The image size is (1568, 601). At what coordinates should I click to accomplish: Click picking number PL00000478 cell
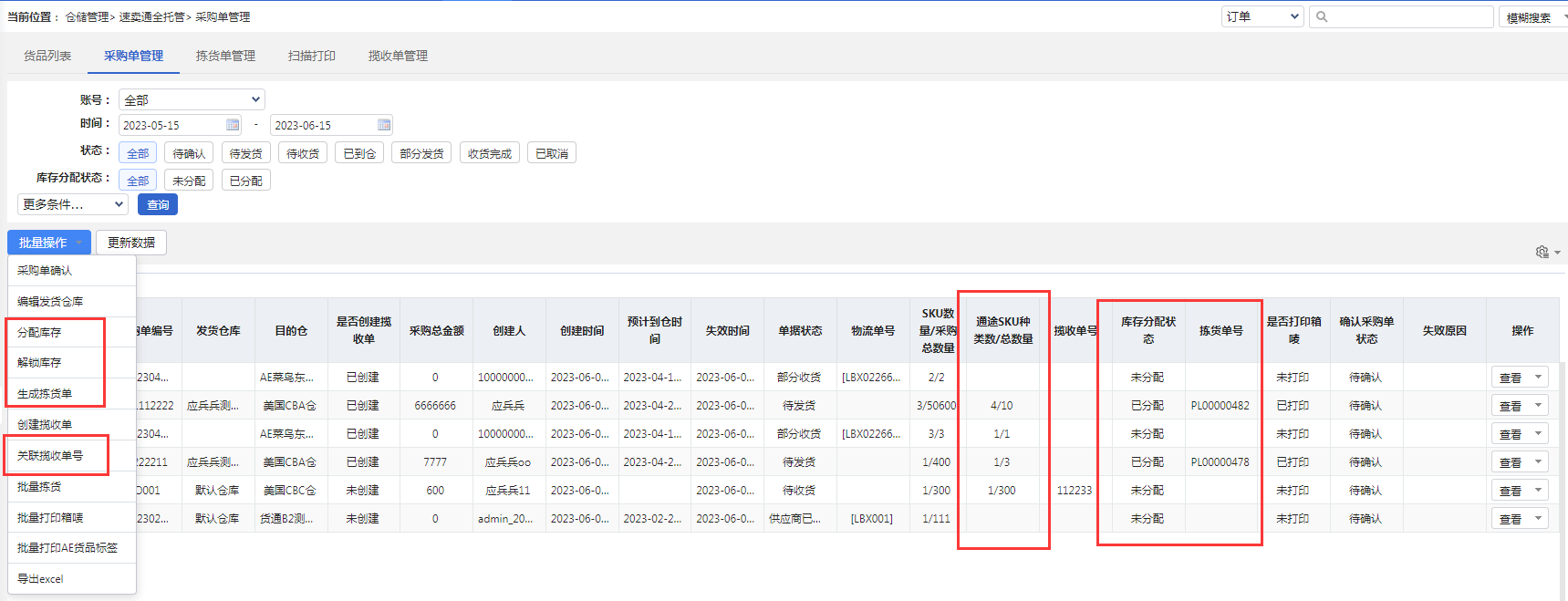tap(1220, 461)
